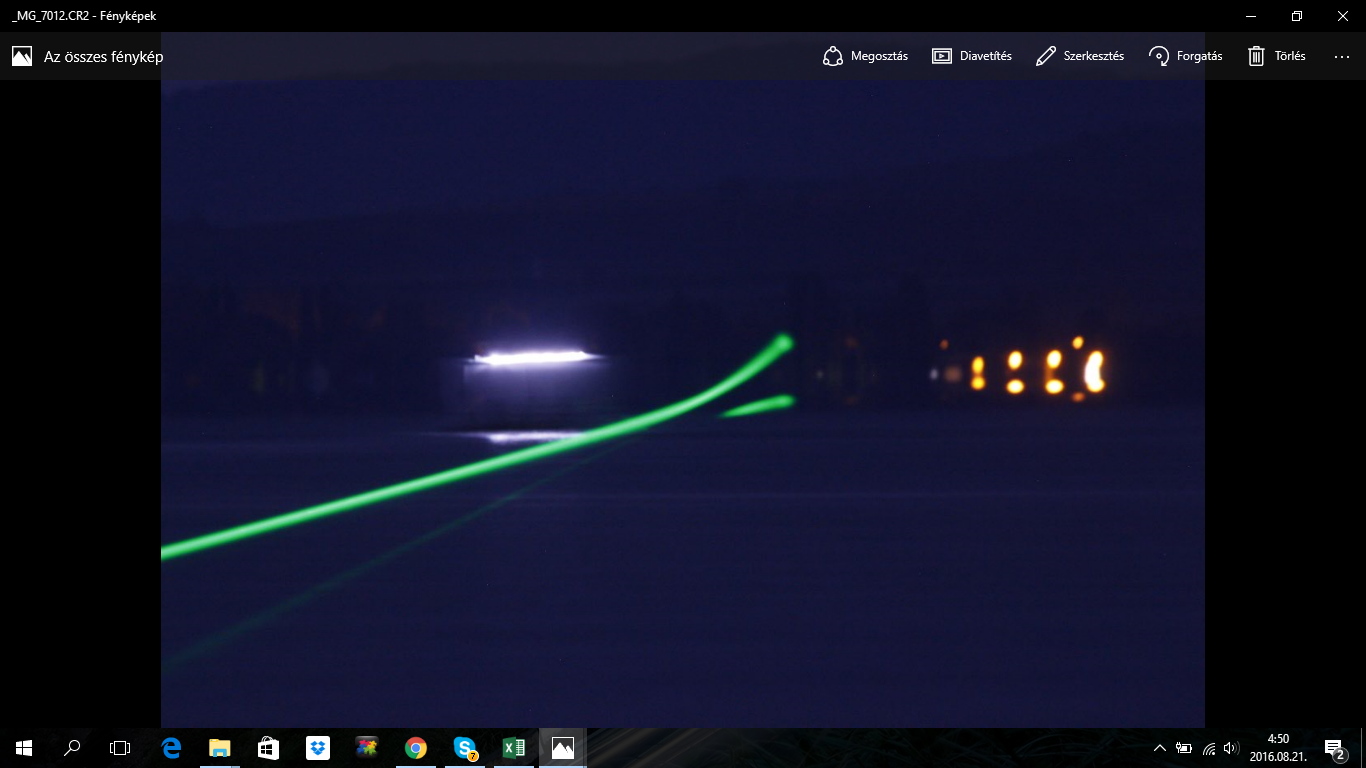Go back to Az összes fénykép
This screenshot has width=1366, height=768.
click(88, 56)
